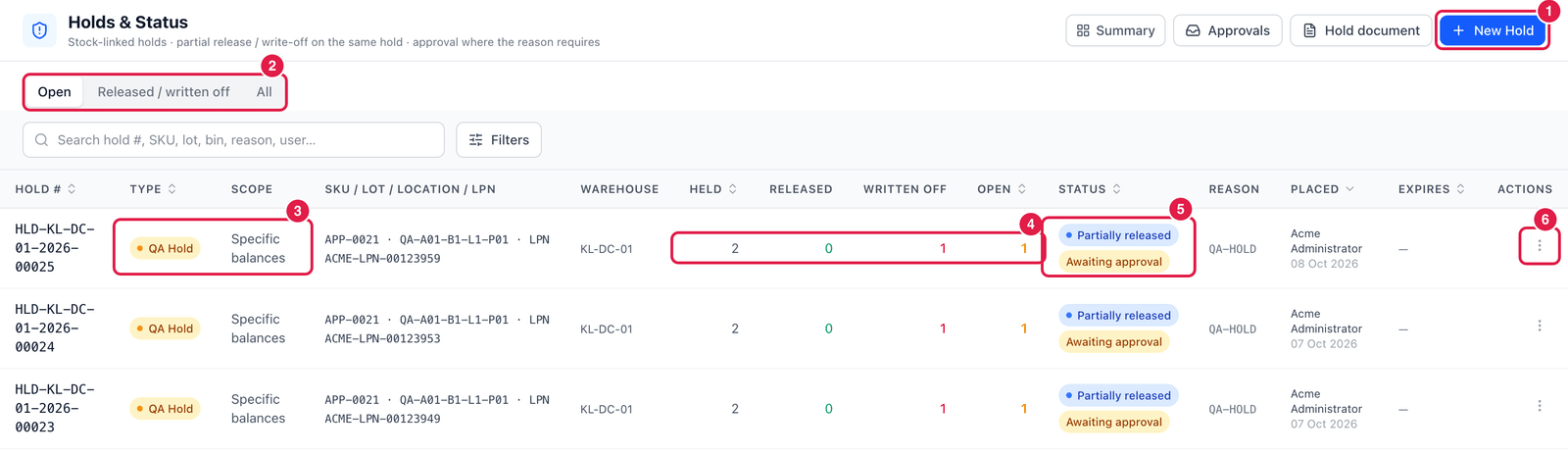Click QA Hold badge in row 00023

click(x=165, y=409)
